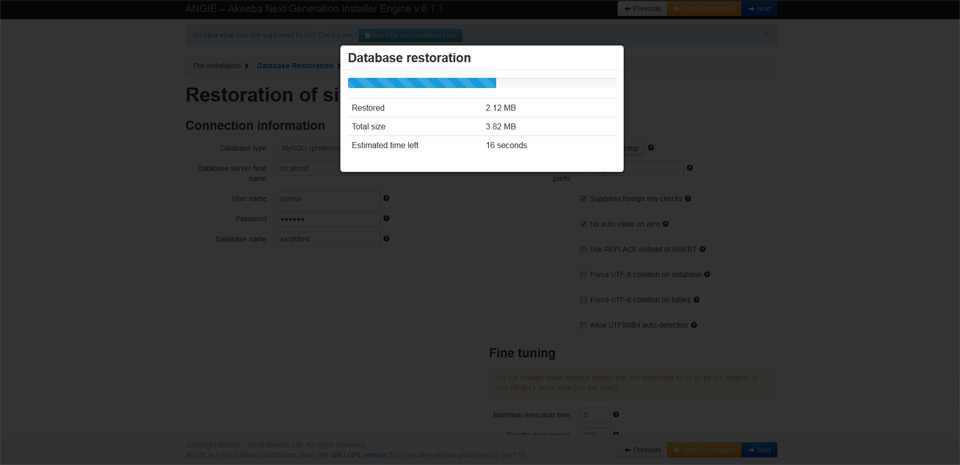Image resolution: width=960 pixels, height=465 pixels.
Task: Click help icon beside the existing tables backup dropdown
Action: [651, 147]
